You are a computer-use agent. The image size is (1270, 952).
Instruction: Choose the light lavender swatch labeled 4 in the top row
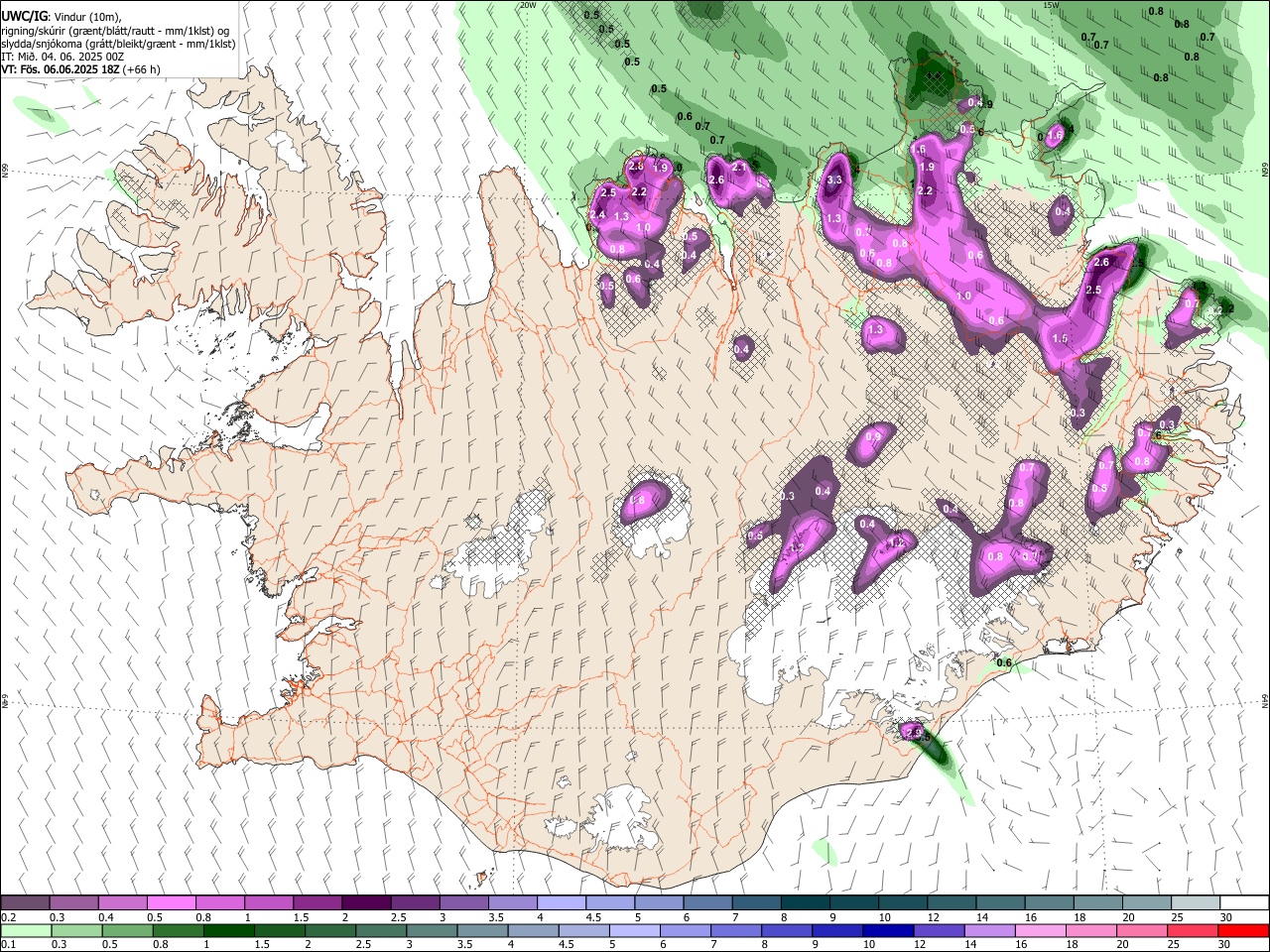pyautogui.click(x=561, y=902)
